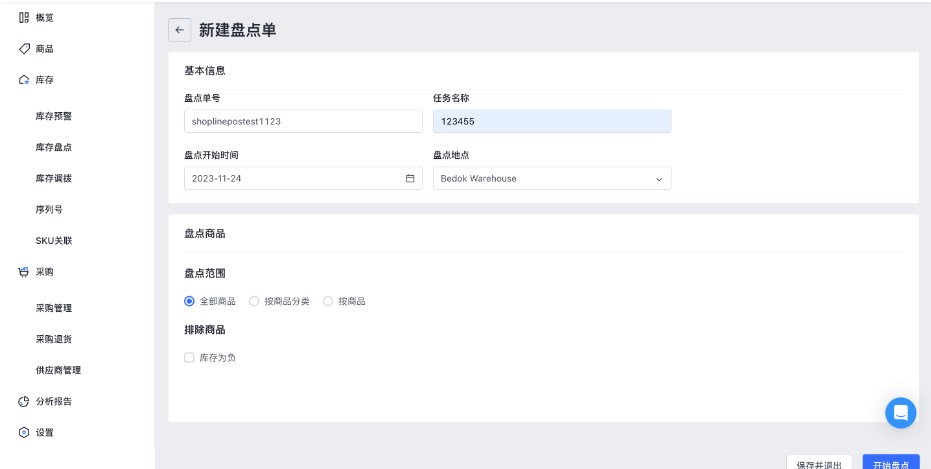Select the 按商品 radio option
This screenshot has width=931, height=469.
328,301
